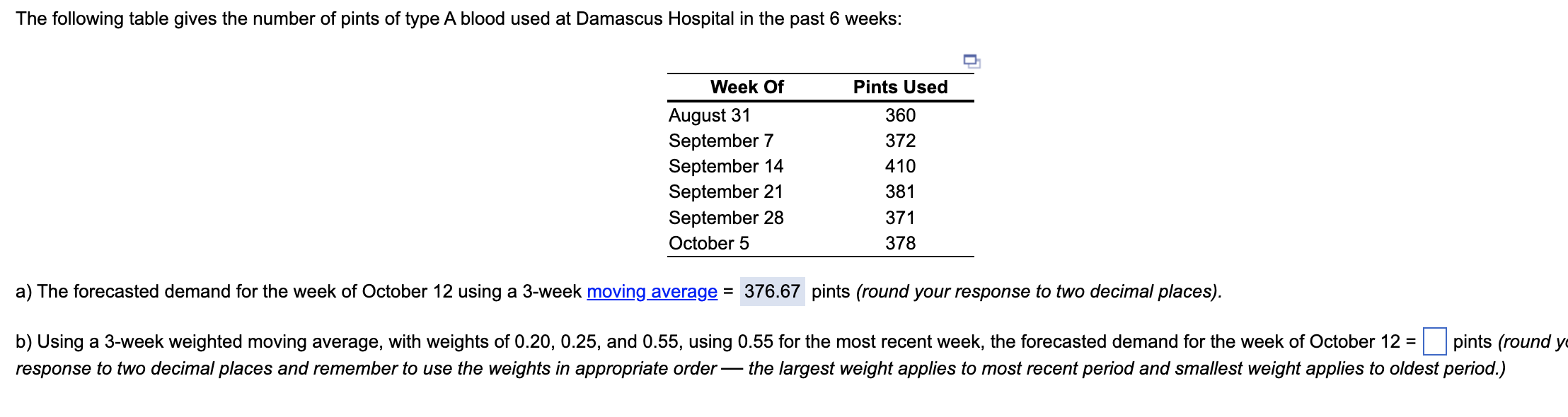Open the moving average hyperlink
Viewport: 1568px width, 417px height.
[650, 291]
